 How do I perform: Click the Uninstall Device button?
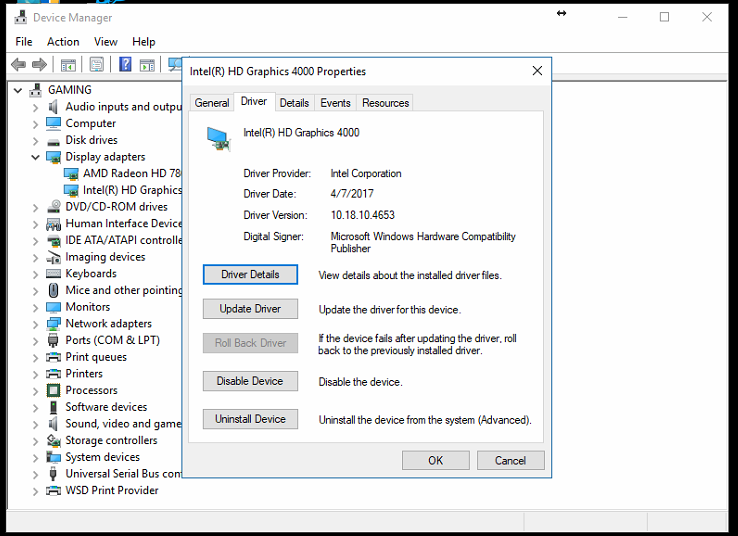pos(250,419)
